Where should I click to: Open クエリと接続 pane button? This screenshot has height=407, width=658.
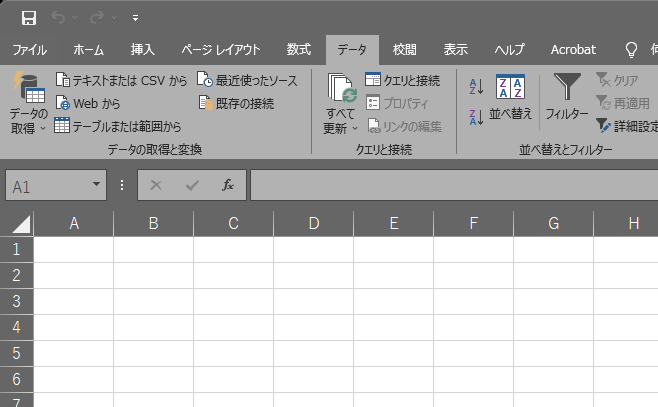[402, 80]
